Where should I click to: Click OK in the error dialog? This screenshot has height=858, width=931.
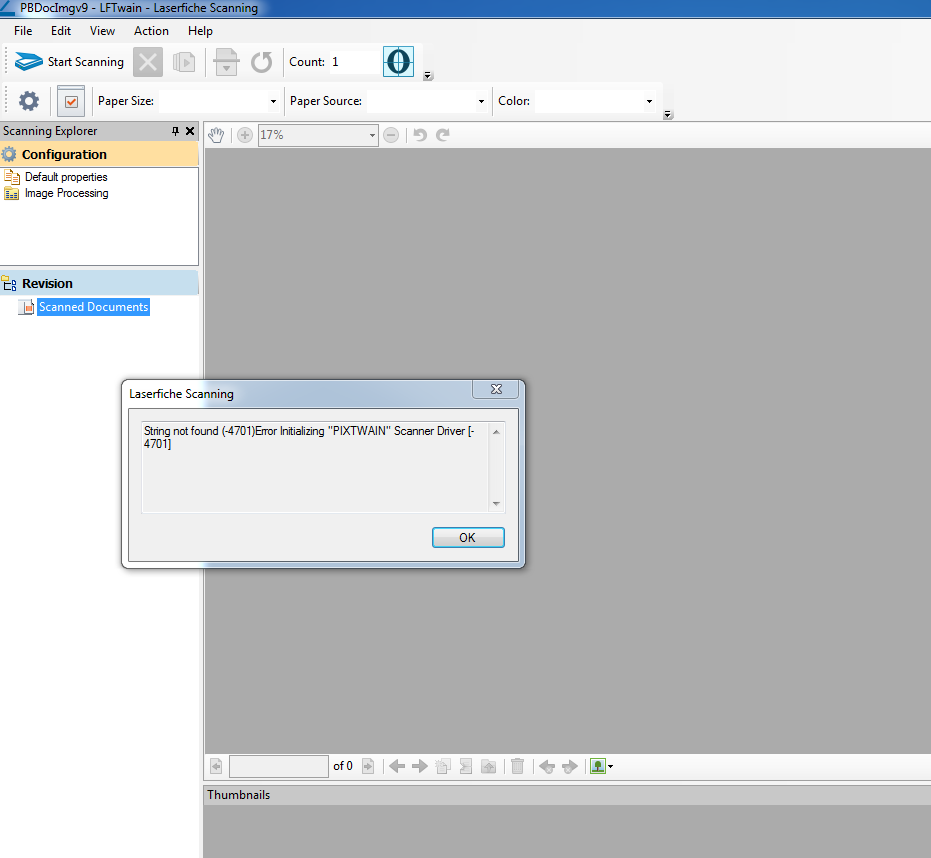coord(467,538)
